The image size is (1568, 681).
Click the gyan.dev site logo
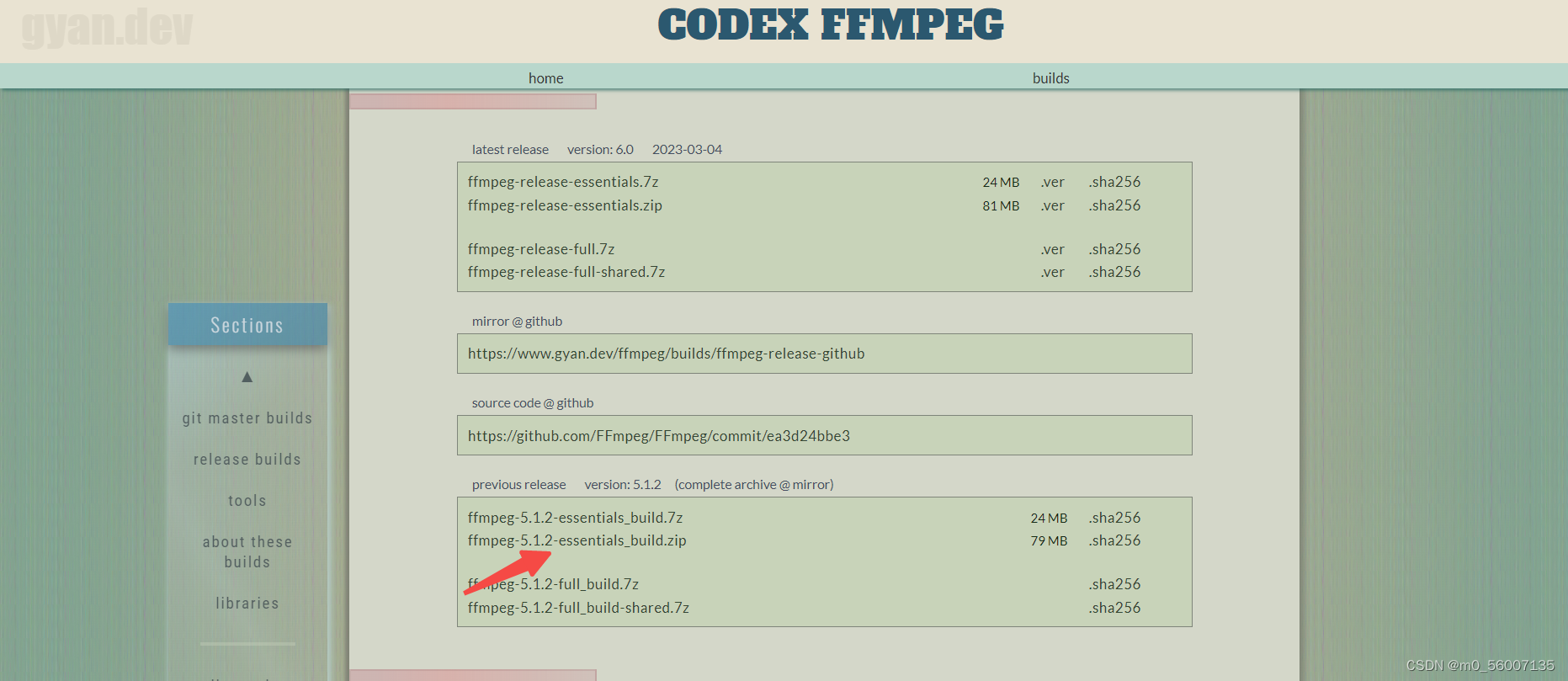[107, 28]
